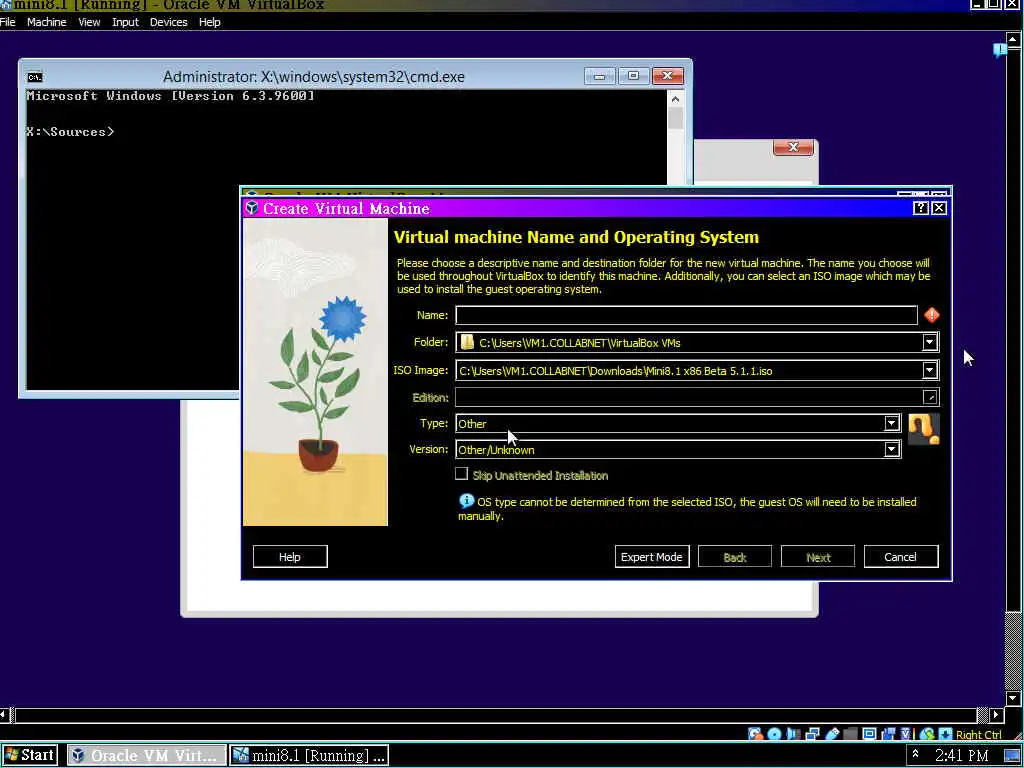Click the network adapters status icon
Viewport: 1024px width, 768px height.
(x=812, y=733)
